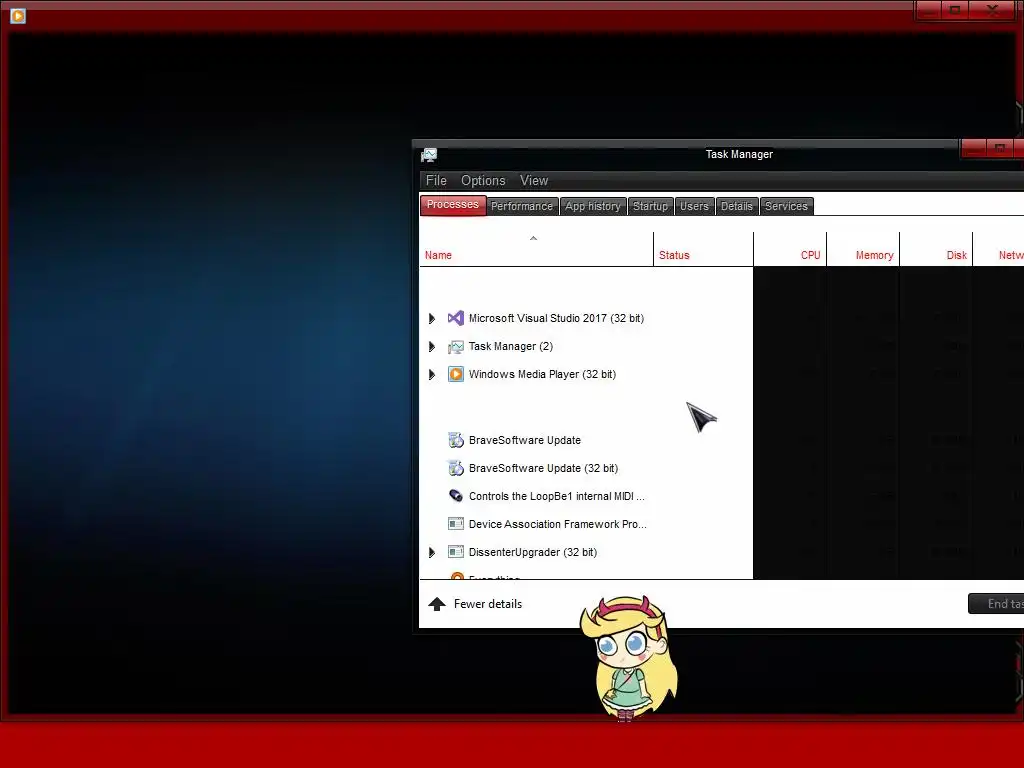Screen dimensions: 1024x768
Task: Switch to the Users tab
Action: point(694,206)
